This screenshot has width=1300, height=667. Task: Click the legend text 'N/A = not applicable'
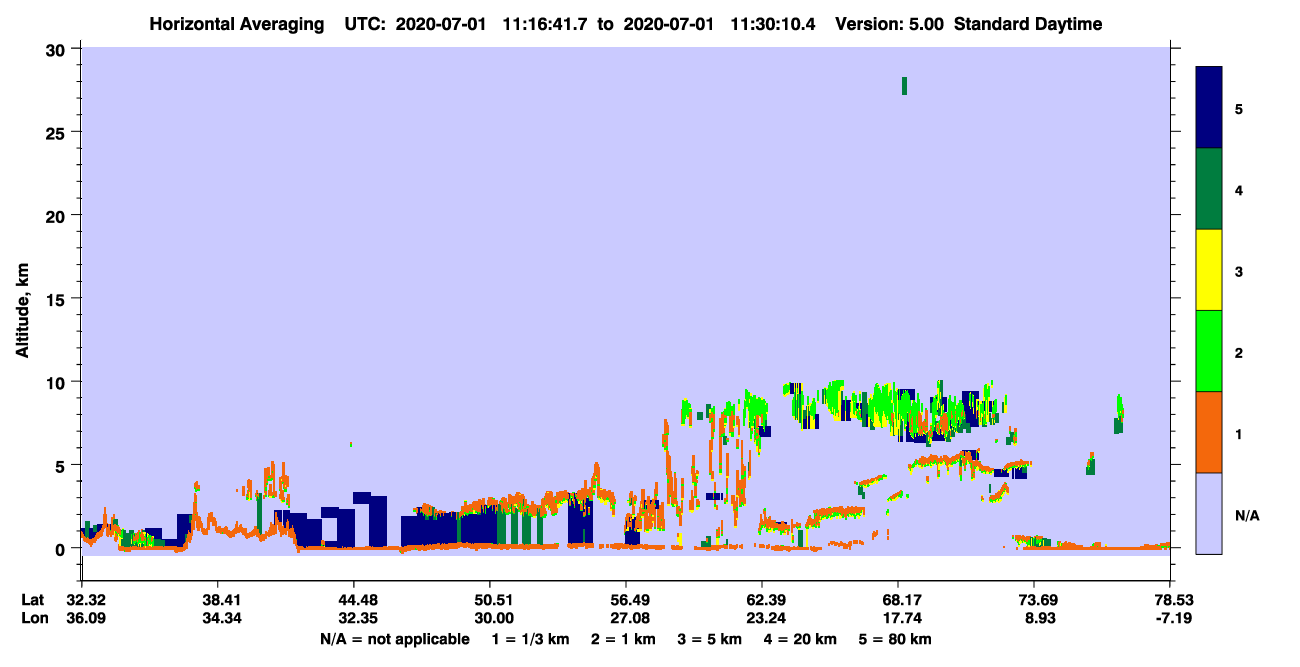pos(394,639)
